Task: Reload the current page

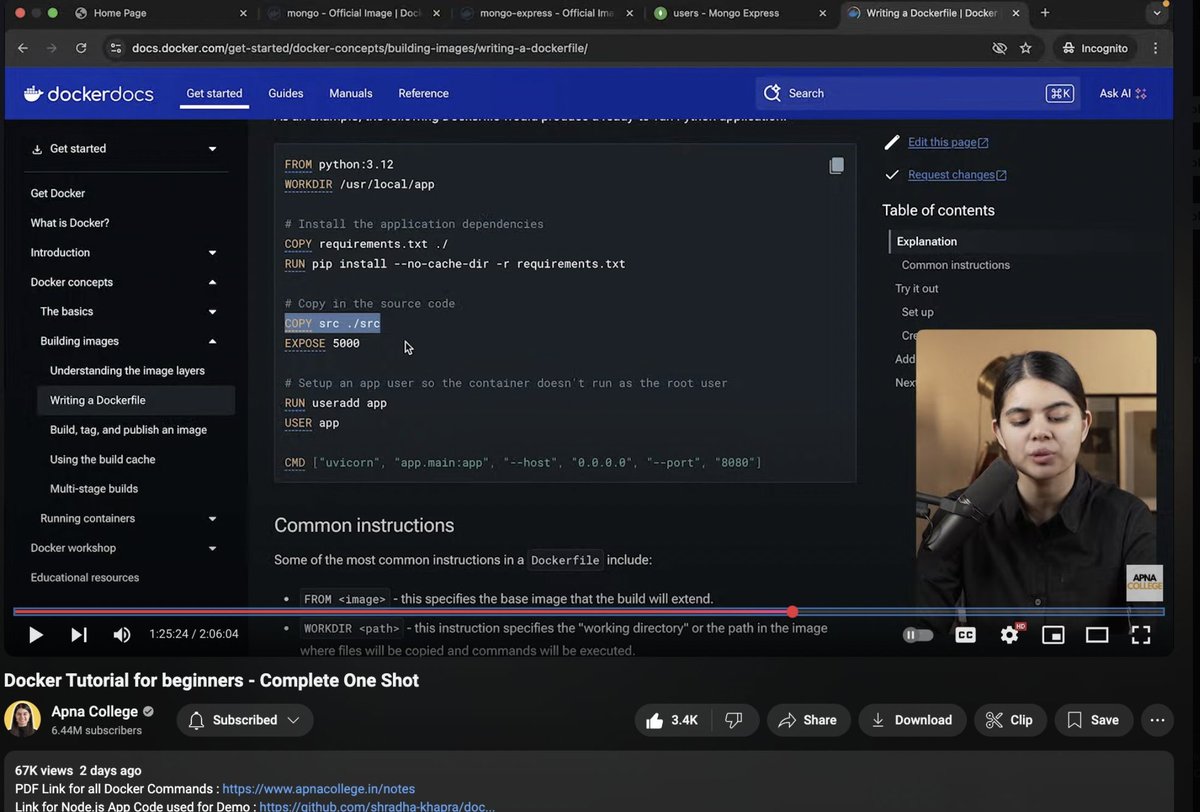Action: click(x=81, y=48)
